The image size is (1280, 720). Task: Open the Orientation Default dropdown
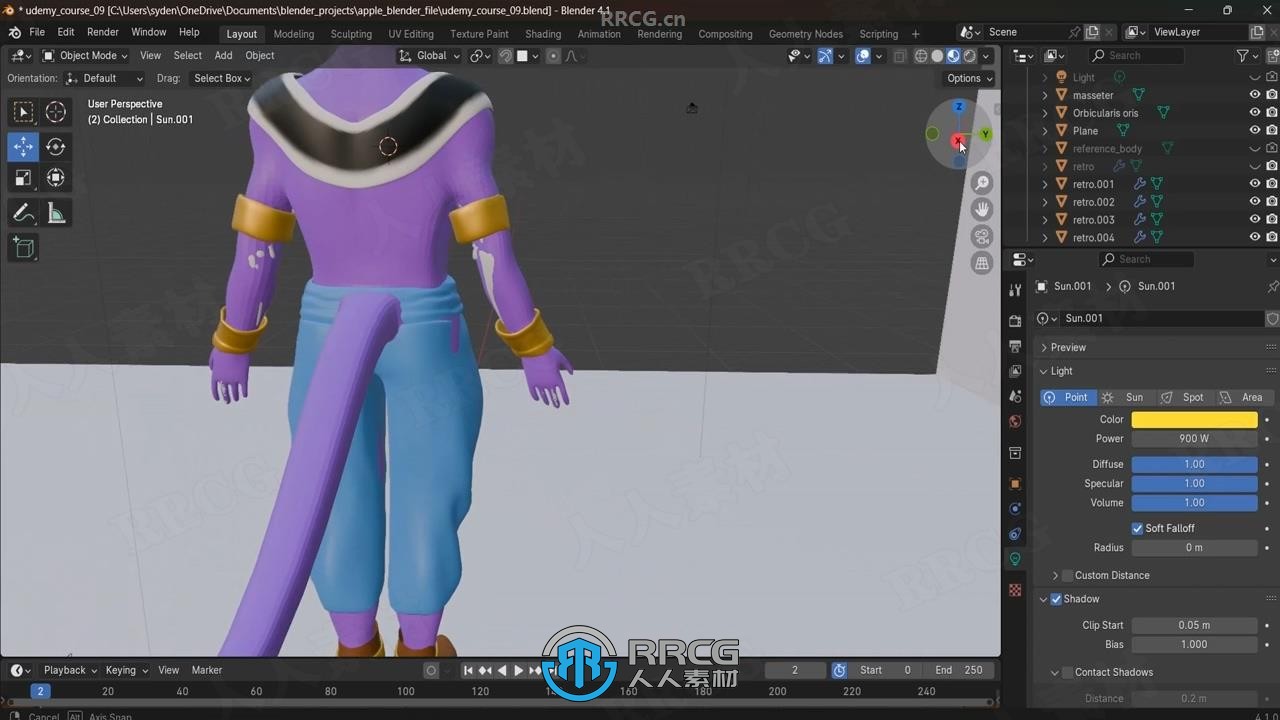click(105, 78)
